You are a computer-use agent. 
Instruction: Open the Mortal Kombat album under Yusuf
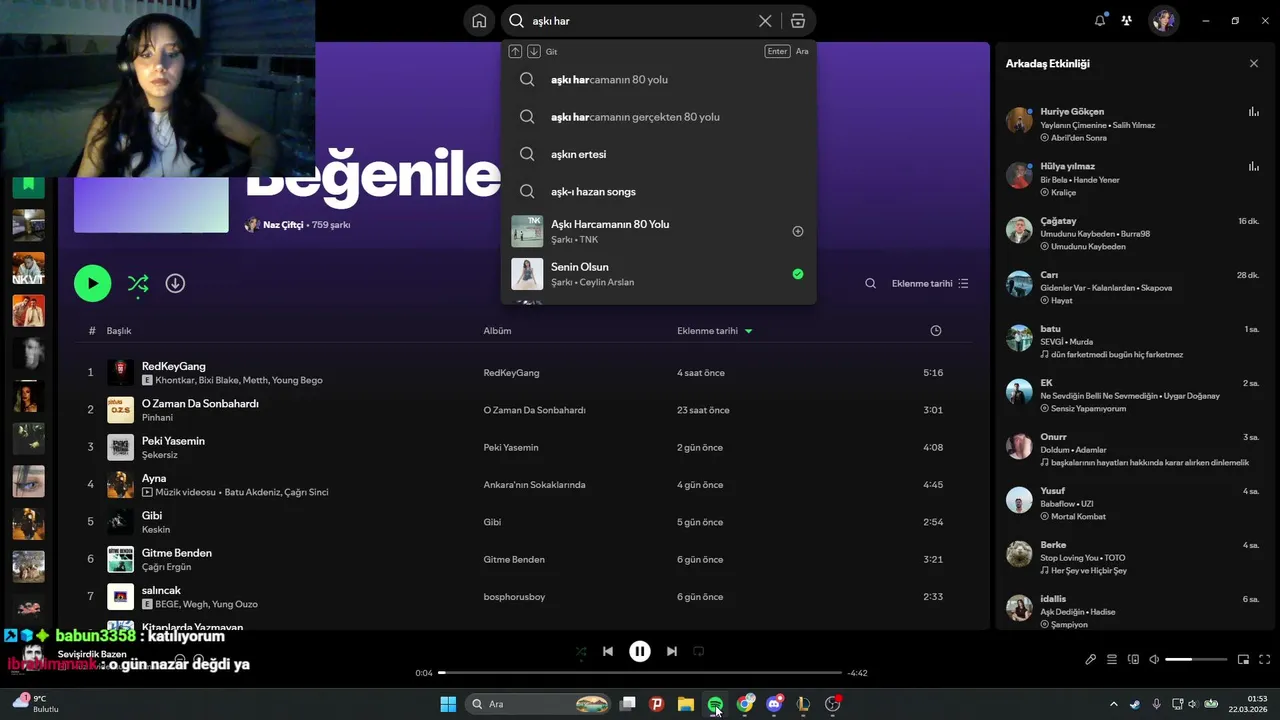point(1078,516)
